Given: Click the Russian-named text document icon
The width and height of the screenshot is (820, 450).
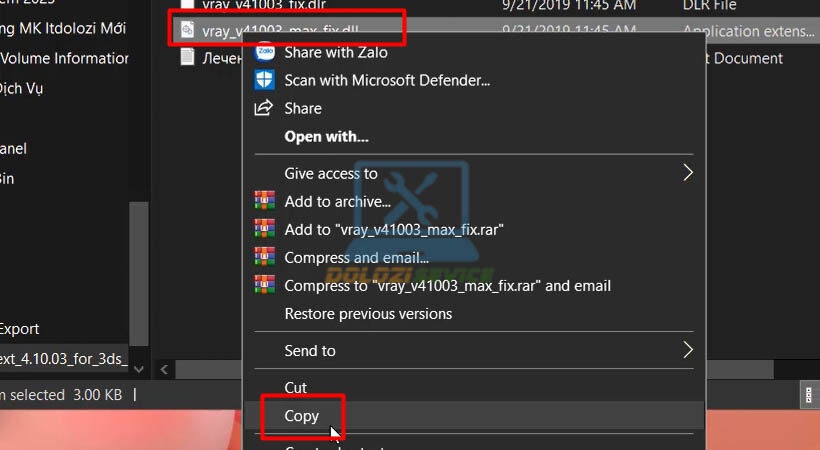Looking at the screenshot, I should pos(187,57).
